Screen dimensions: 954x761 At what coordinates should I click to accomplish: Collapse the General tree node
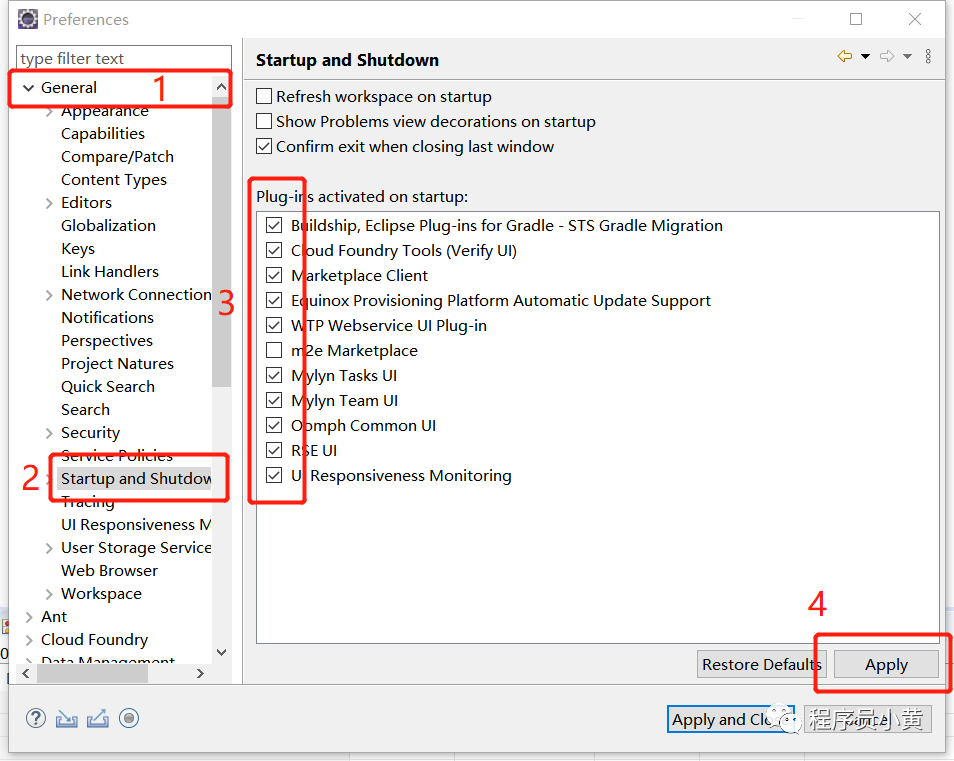pos(28,88)
